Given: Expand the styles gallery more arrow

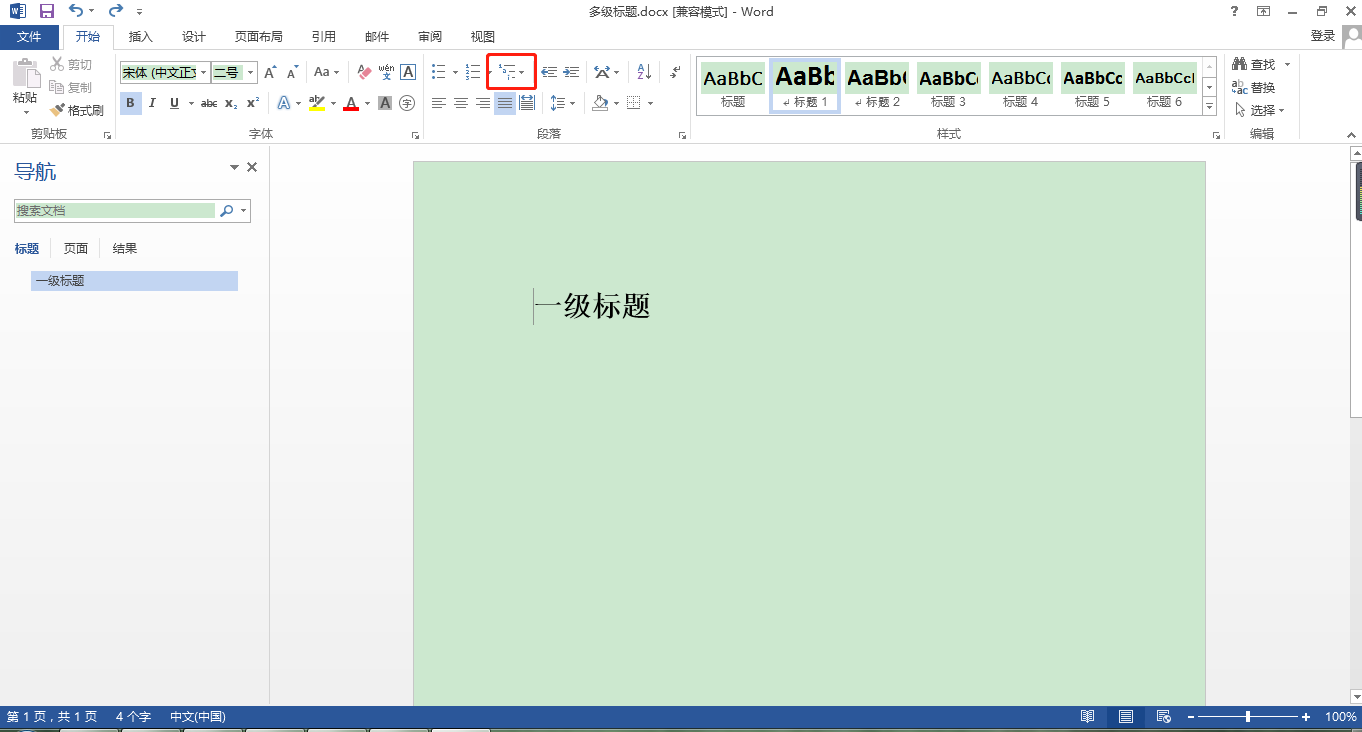Looking at the screenshot, I should [x=1209, y=108].
